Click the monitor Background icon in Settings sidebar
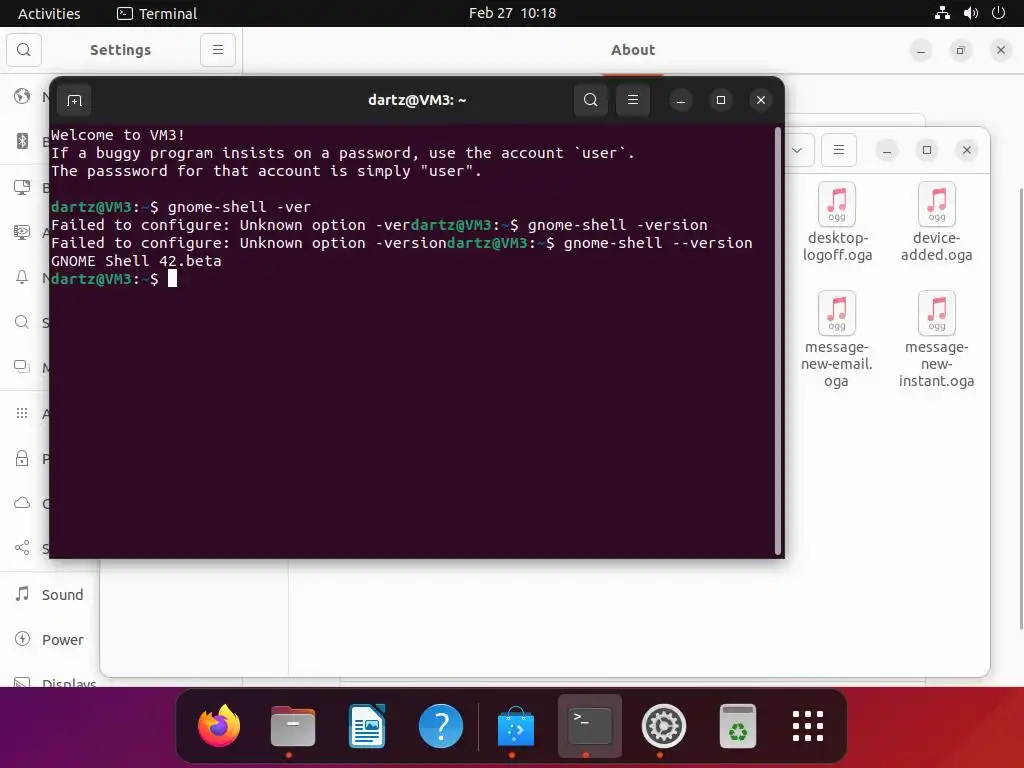This screenshot has width=1024, height=768. point(22,187)
